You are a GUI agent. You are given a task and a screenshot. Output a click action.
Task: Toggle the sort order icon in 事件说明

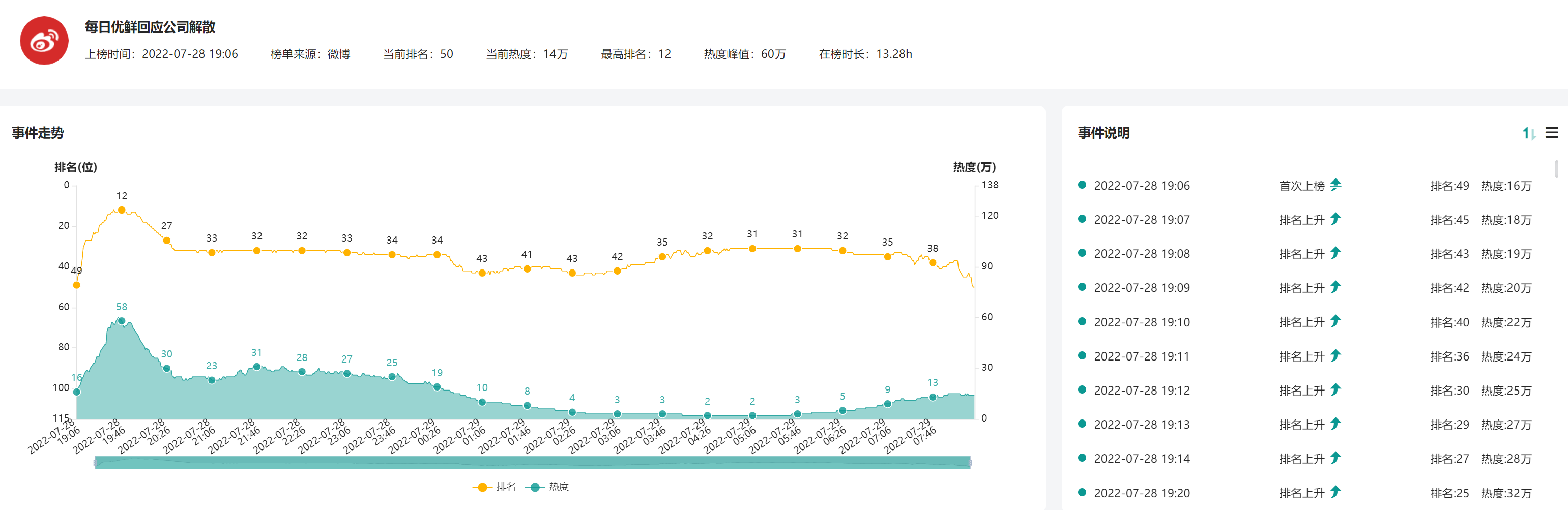(x=1528, y=133)
